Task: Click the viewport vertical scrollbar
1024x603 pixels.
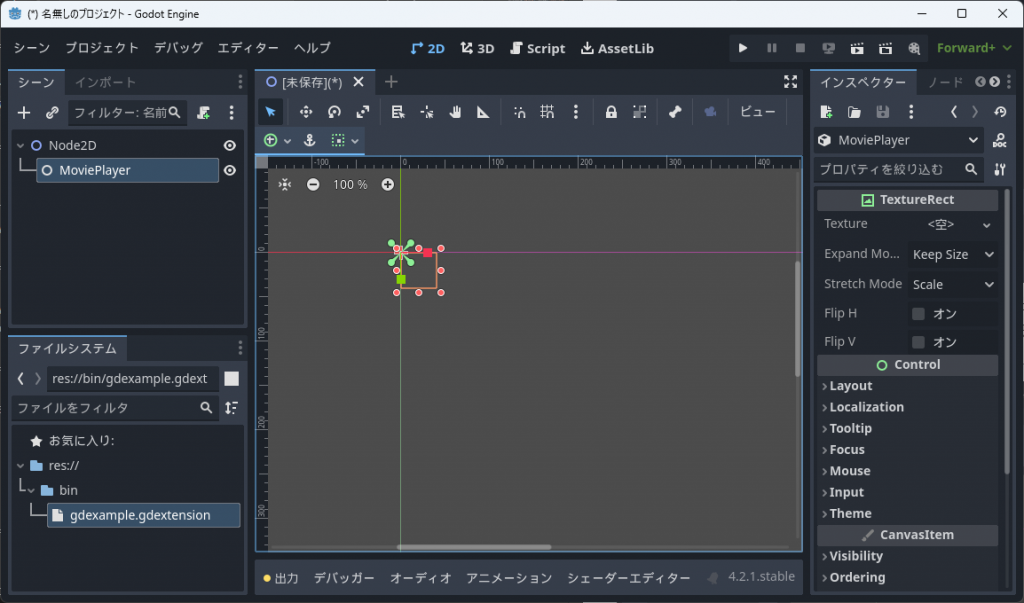Action: [x=797, y=319]
